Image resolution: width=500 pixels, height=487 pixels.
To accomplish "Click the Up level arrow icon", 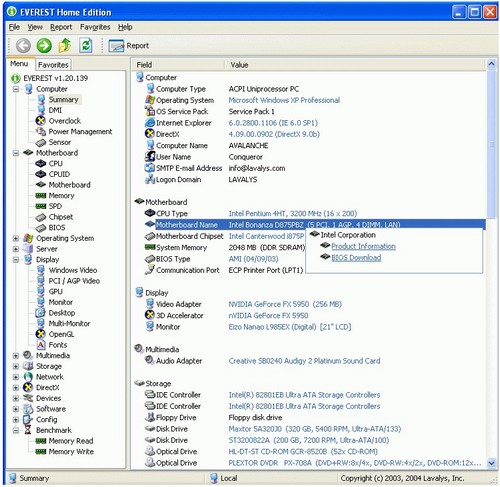I will pos(65,45).
